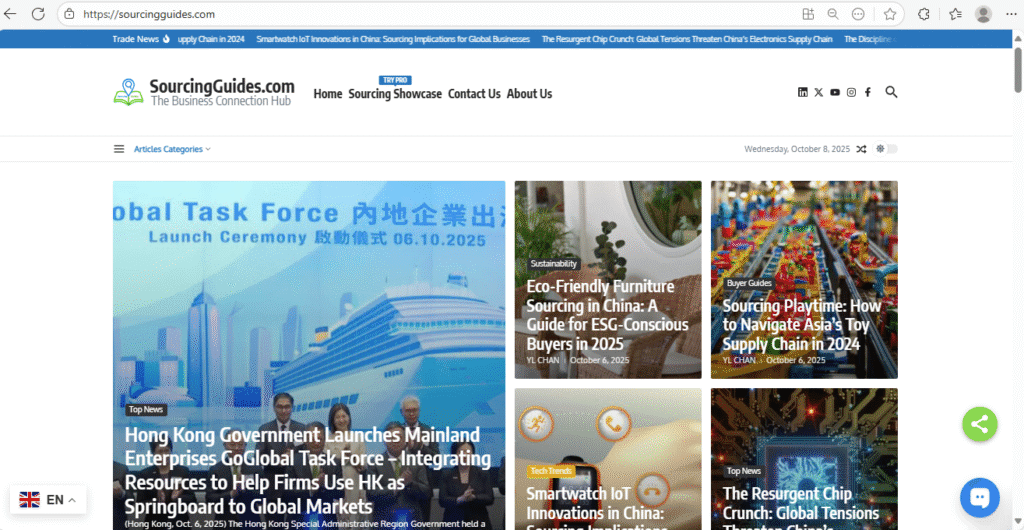Add page to favorites star icon

point(889,14)
